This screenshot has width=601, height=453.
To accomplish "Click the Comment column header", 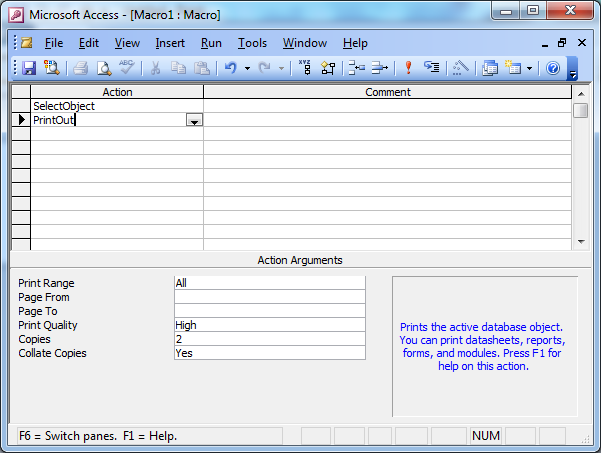I will coord(387,92).
